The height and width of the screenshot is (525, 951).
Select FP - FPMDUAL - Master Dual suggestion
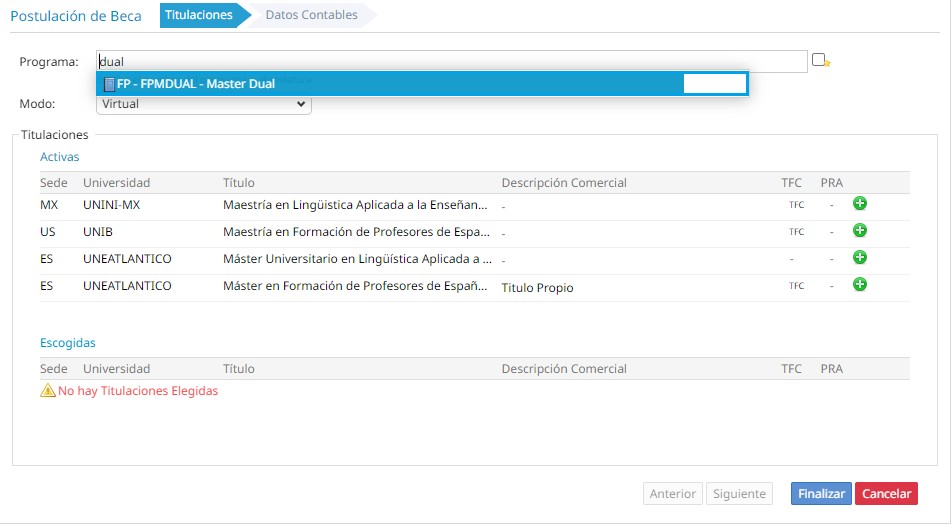pyautogui.click(x=195, y=84)
